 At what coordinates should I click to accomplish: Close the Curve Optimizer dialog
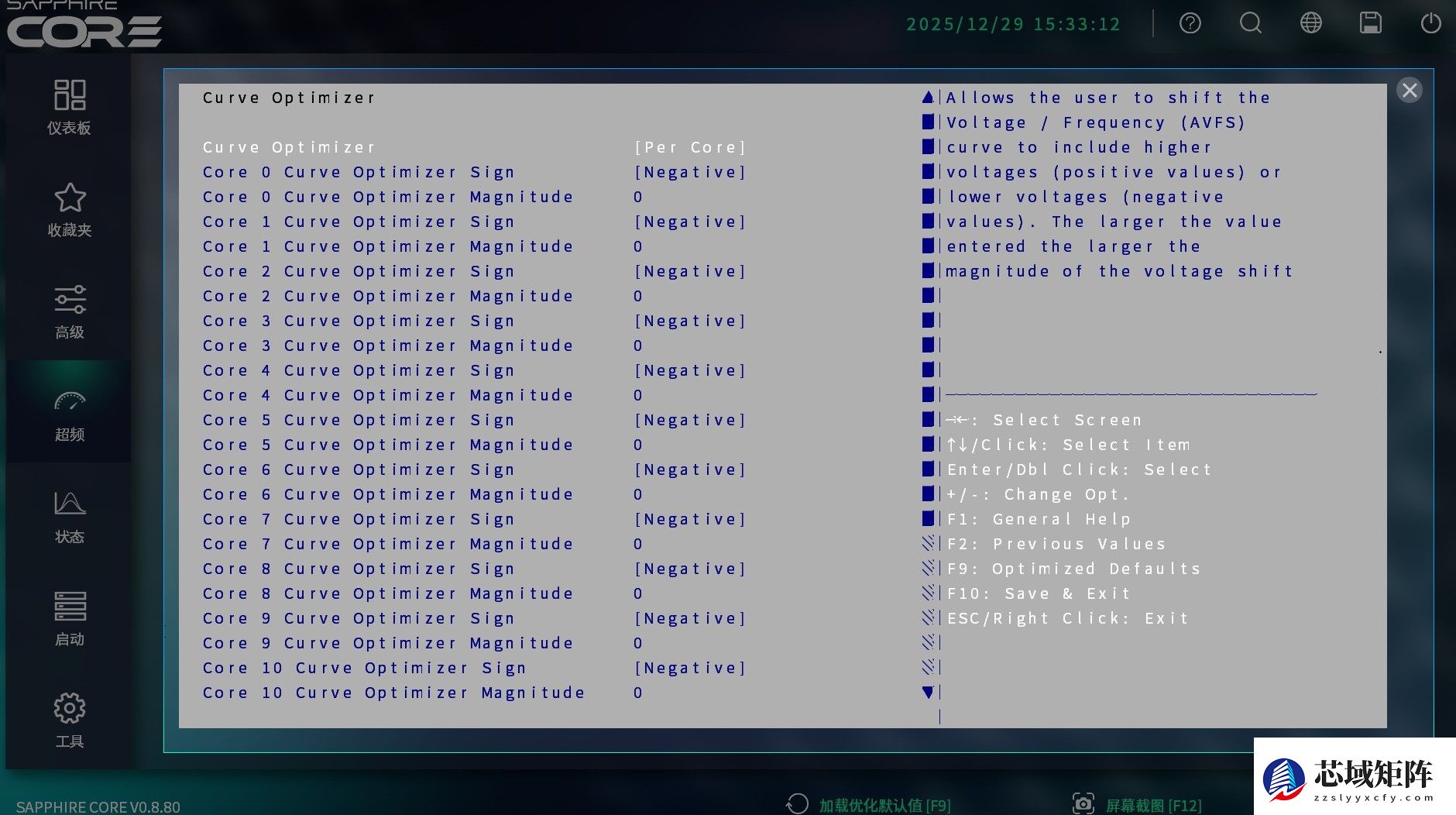click(x=1409, y=91)
